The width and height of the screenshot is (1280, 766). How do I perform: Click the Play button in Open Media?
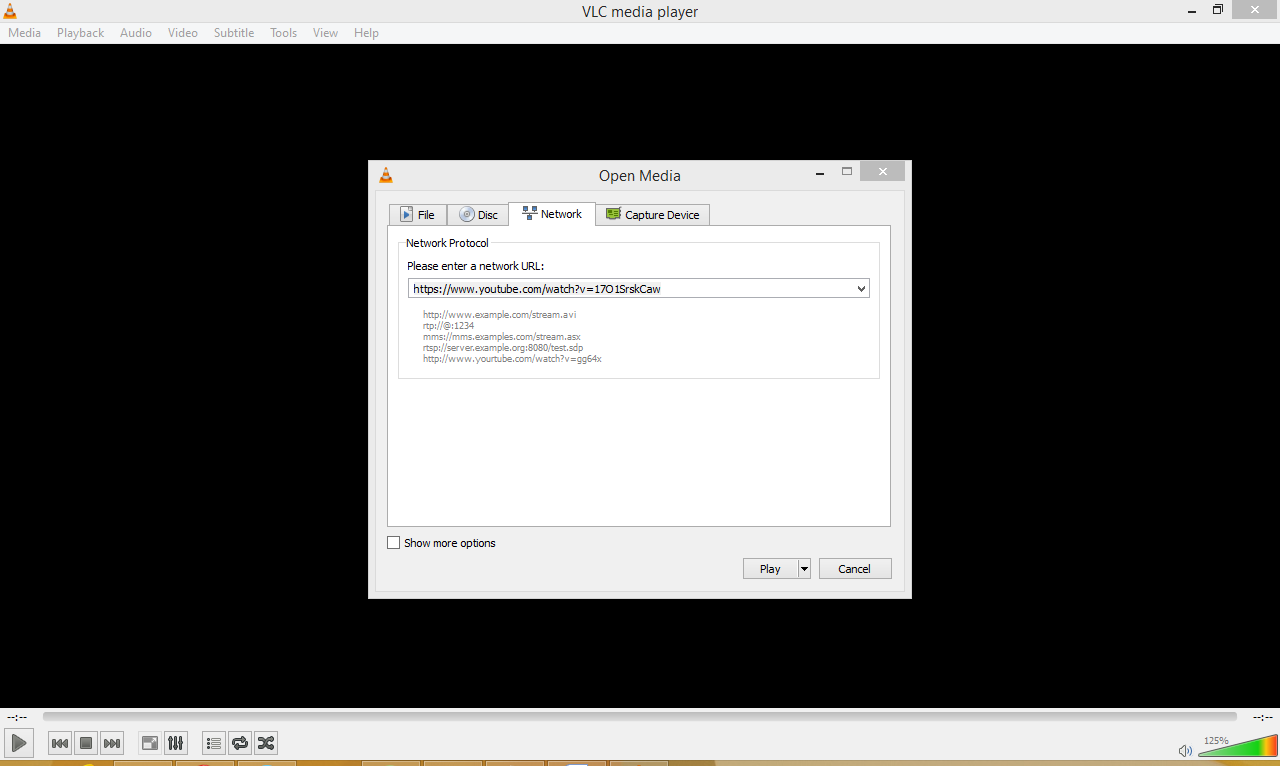[770, 569]
